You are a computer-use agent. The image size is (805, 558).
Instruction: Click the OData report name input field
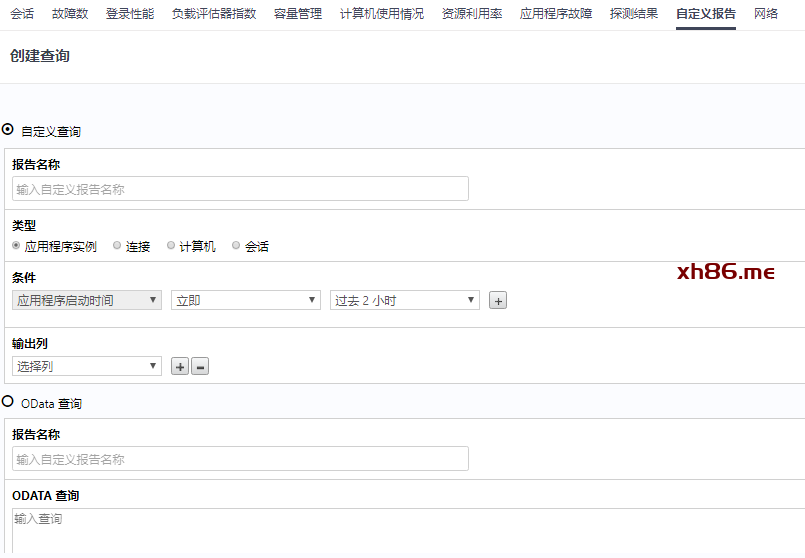[240, 459]
